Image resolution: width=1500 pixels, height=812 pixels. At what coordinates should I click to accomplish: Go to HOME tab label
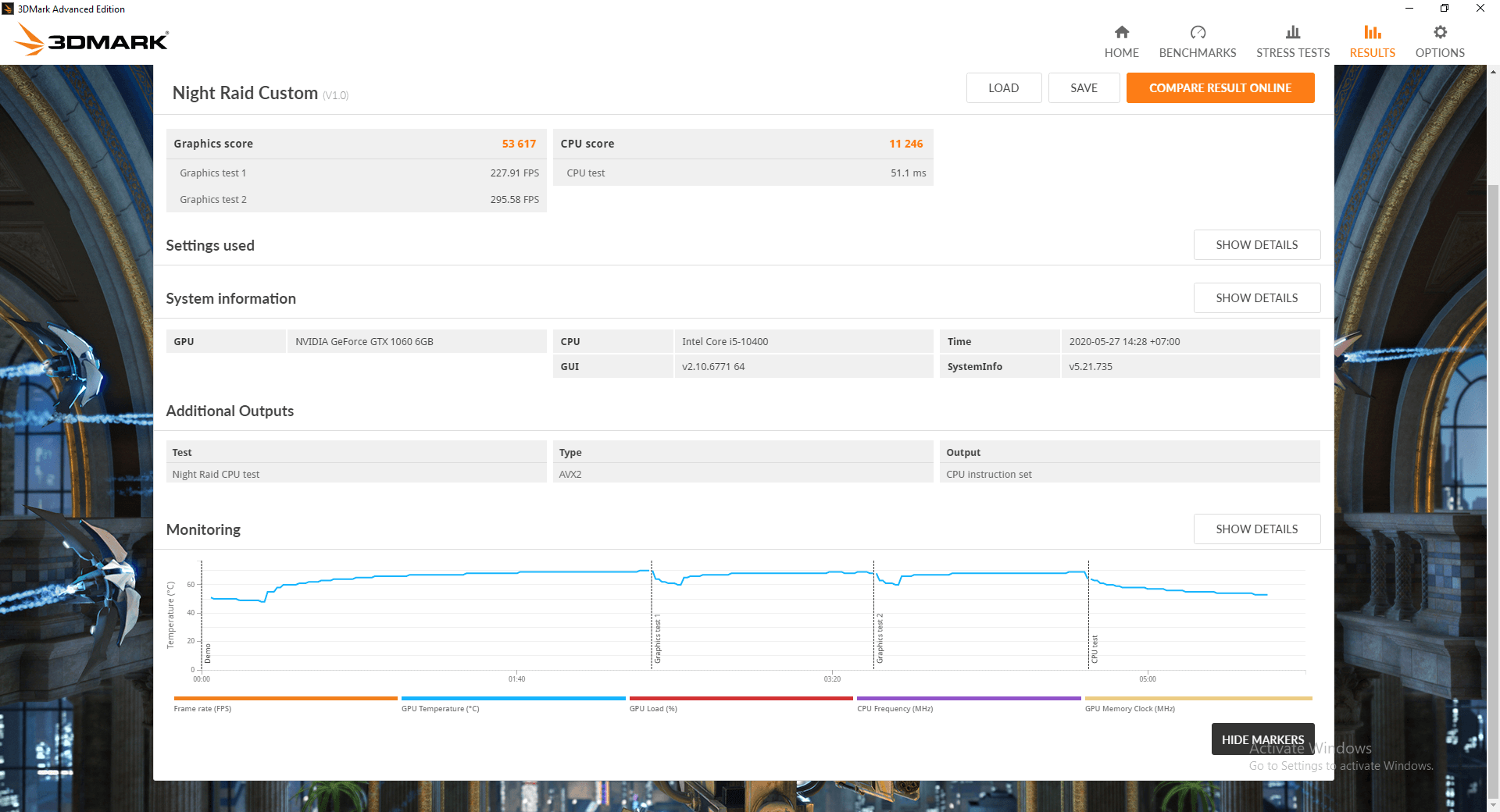tap(1121, 53)
